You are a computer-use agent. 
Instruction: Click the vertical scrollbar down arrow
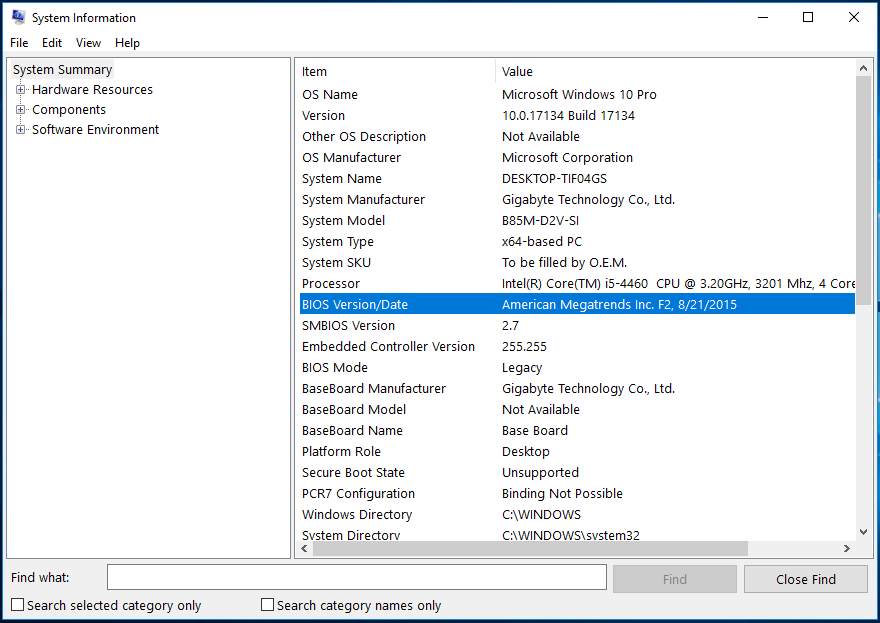(x=864, y=532)
